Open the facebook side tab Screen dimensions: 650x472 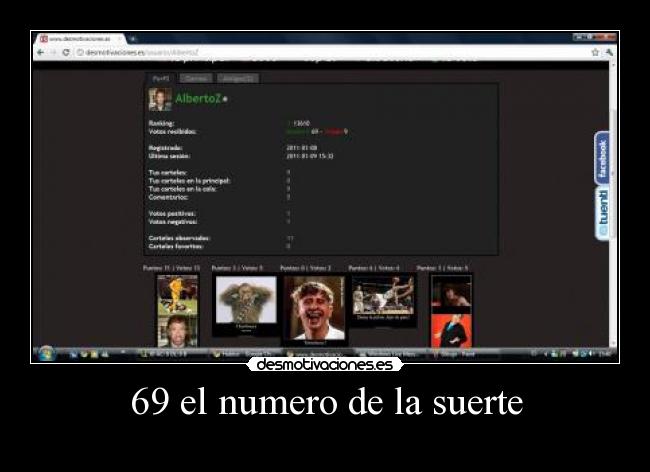pyautogui.click(x=602, y=158)
